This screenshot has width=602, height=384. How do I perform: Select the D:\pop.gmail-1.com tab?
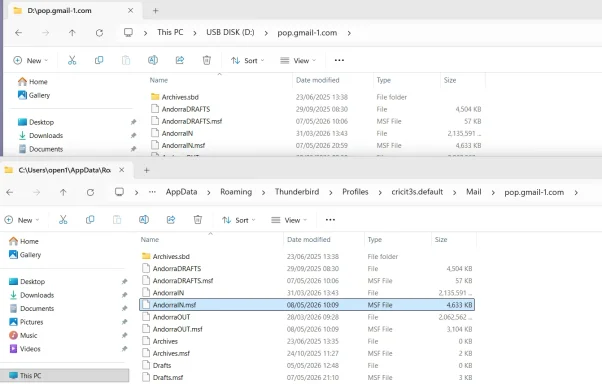click(73, 10)
